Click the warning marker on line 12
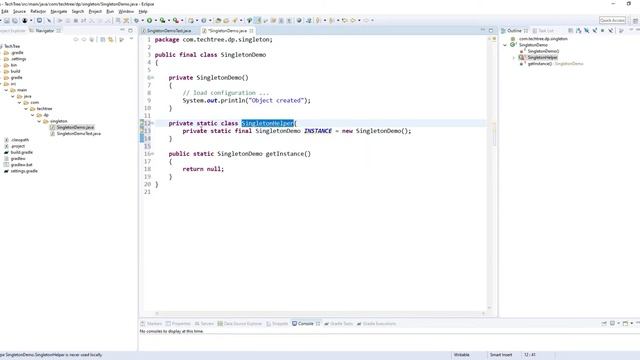Viewport: 640px width, 360px height. (x=142, y=123)
